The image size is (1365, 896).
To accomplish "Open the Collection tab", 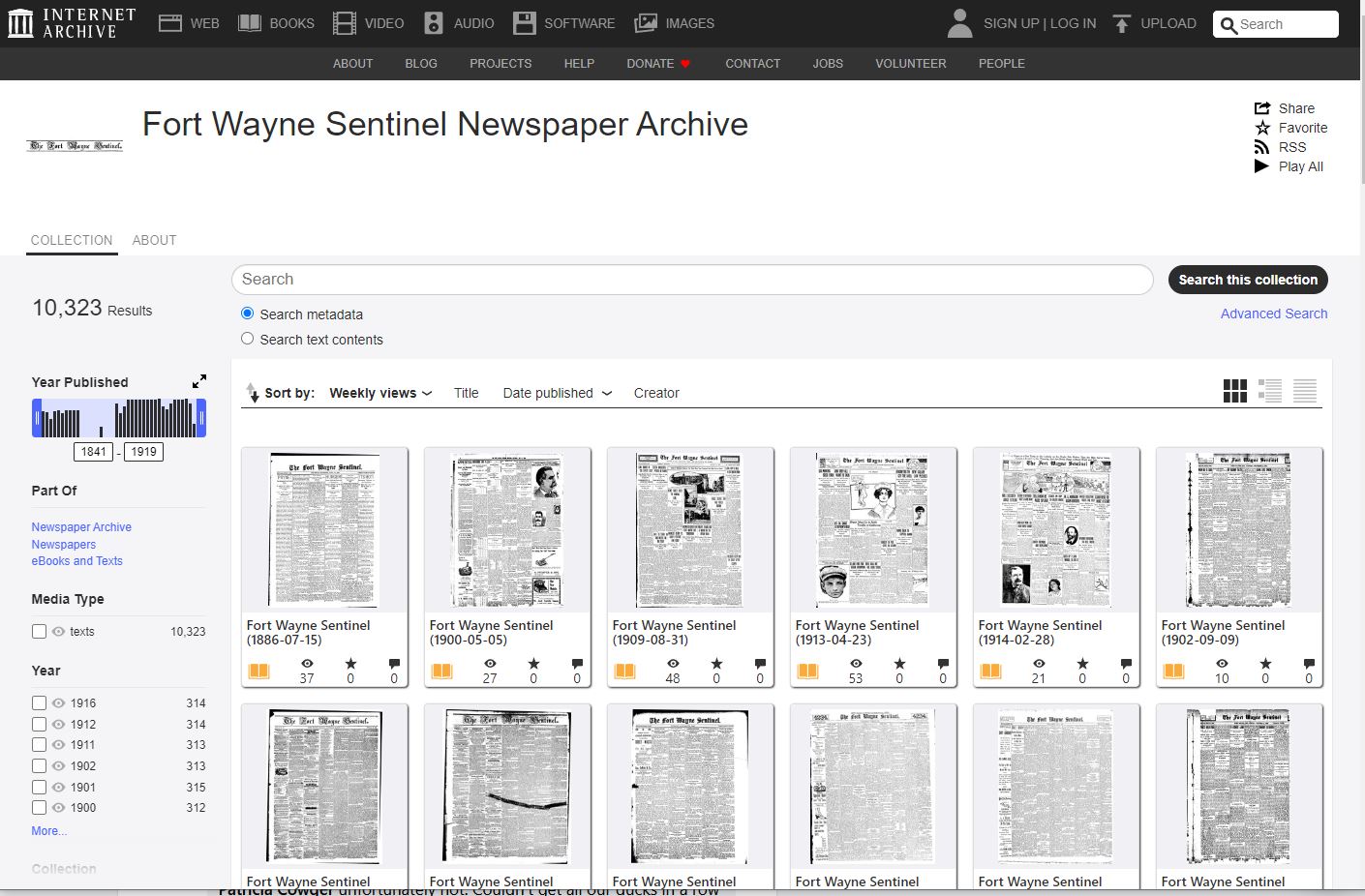I will pyautogui.click(x=72, y=240).
